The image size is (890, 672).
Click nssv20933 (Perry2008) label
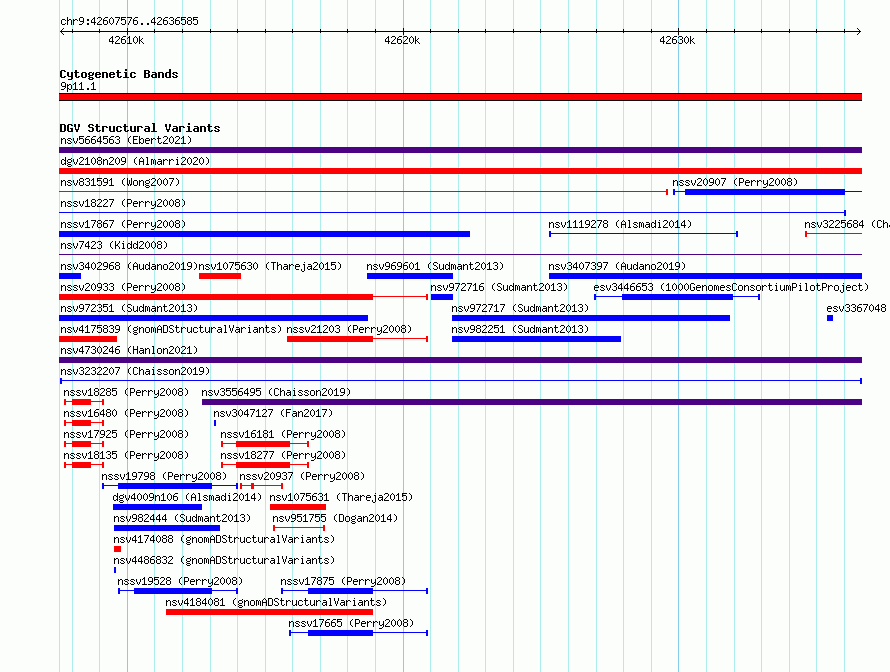[x=123, y=287]
